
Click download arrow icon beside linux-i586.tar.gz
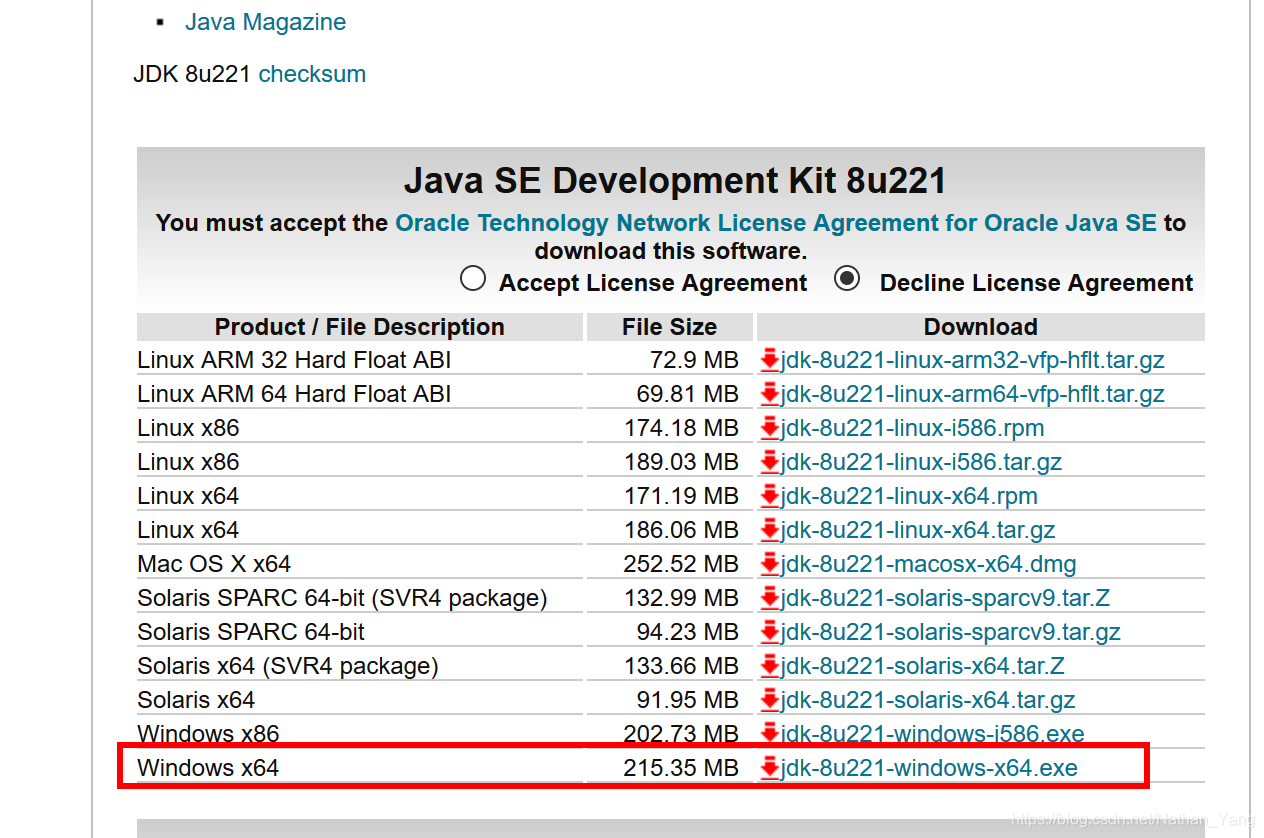pos(769,462)
